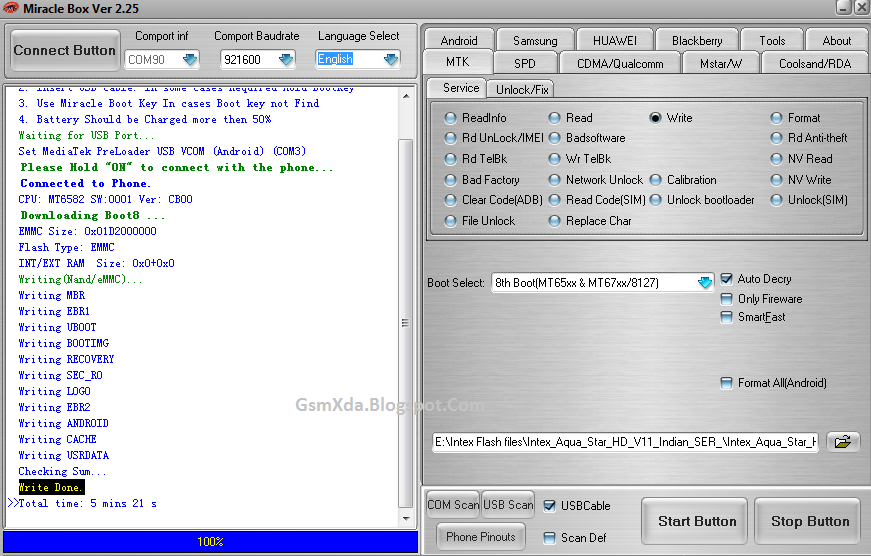Click the log scrollbar down arrow

coord(406,518)
